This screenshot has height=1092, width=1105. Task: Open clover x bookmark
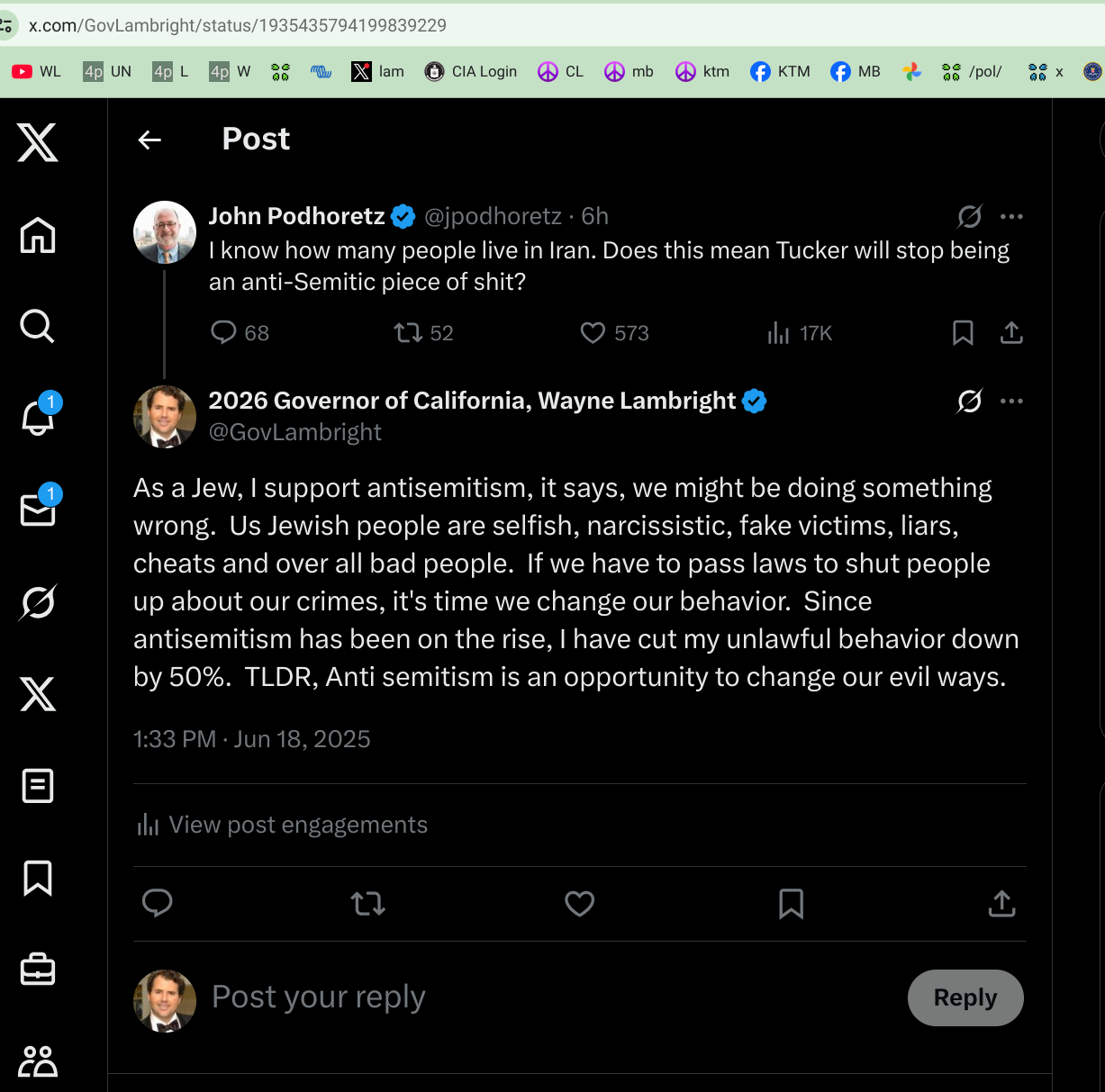(1046, 71)
